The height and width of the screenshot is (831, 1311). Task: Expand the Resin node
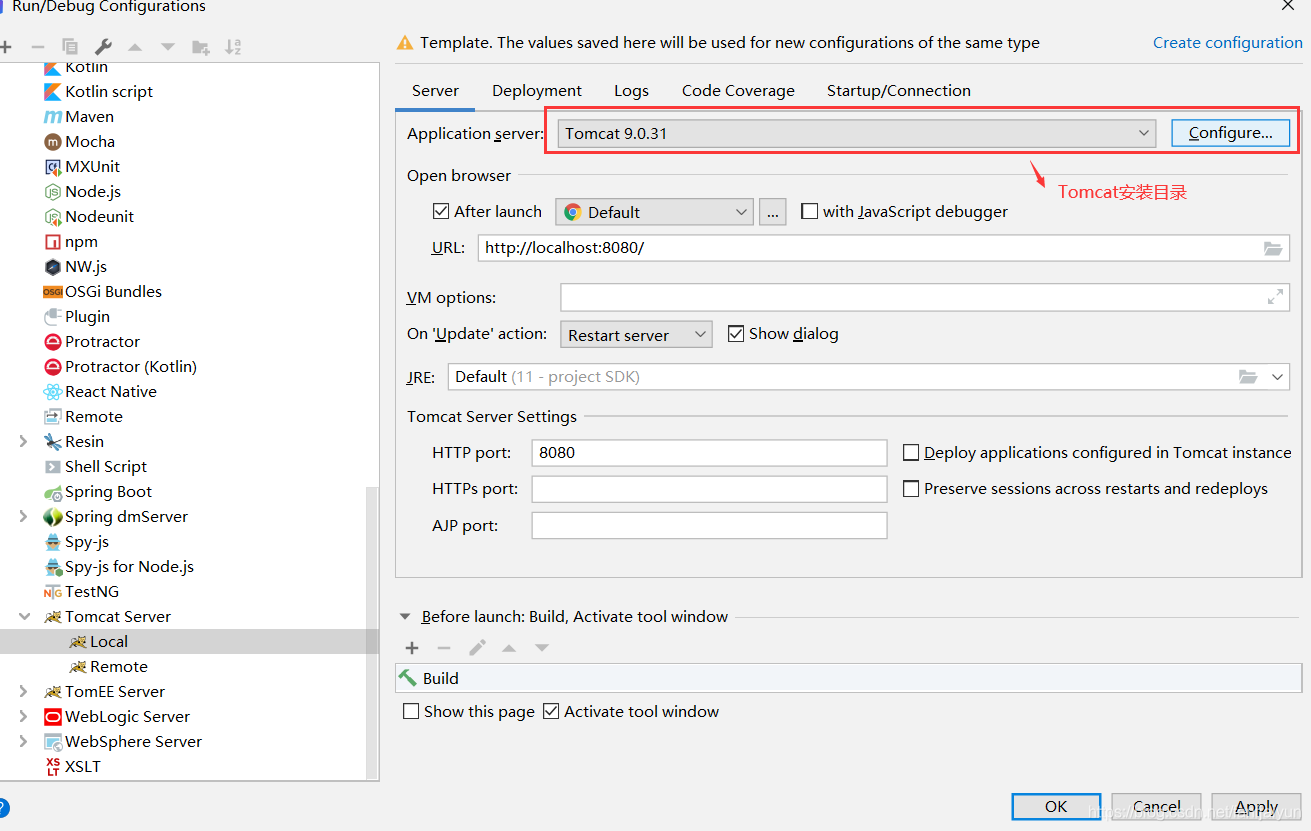tap(23, 442)
